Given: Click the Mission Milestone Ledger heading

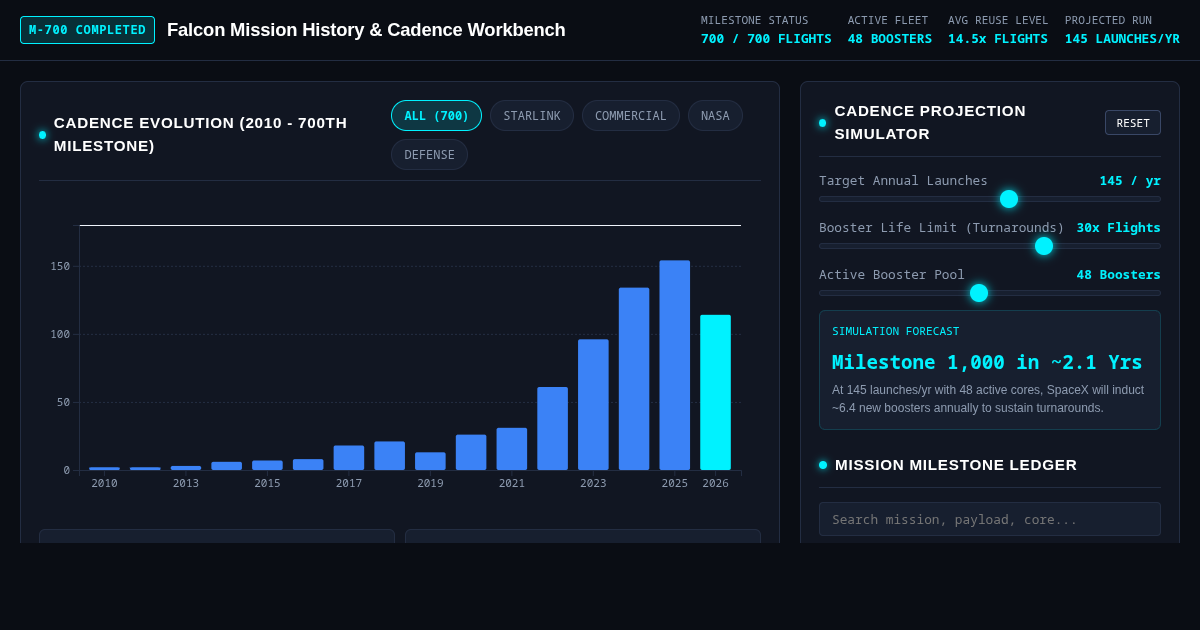Looking at the screenshot, I should (x=956, y=465).
